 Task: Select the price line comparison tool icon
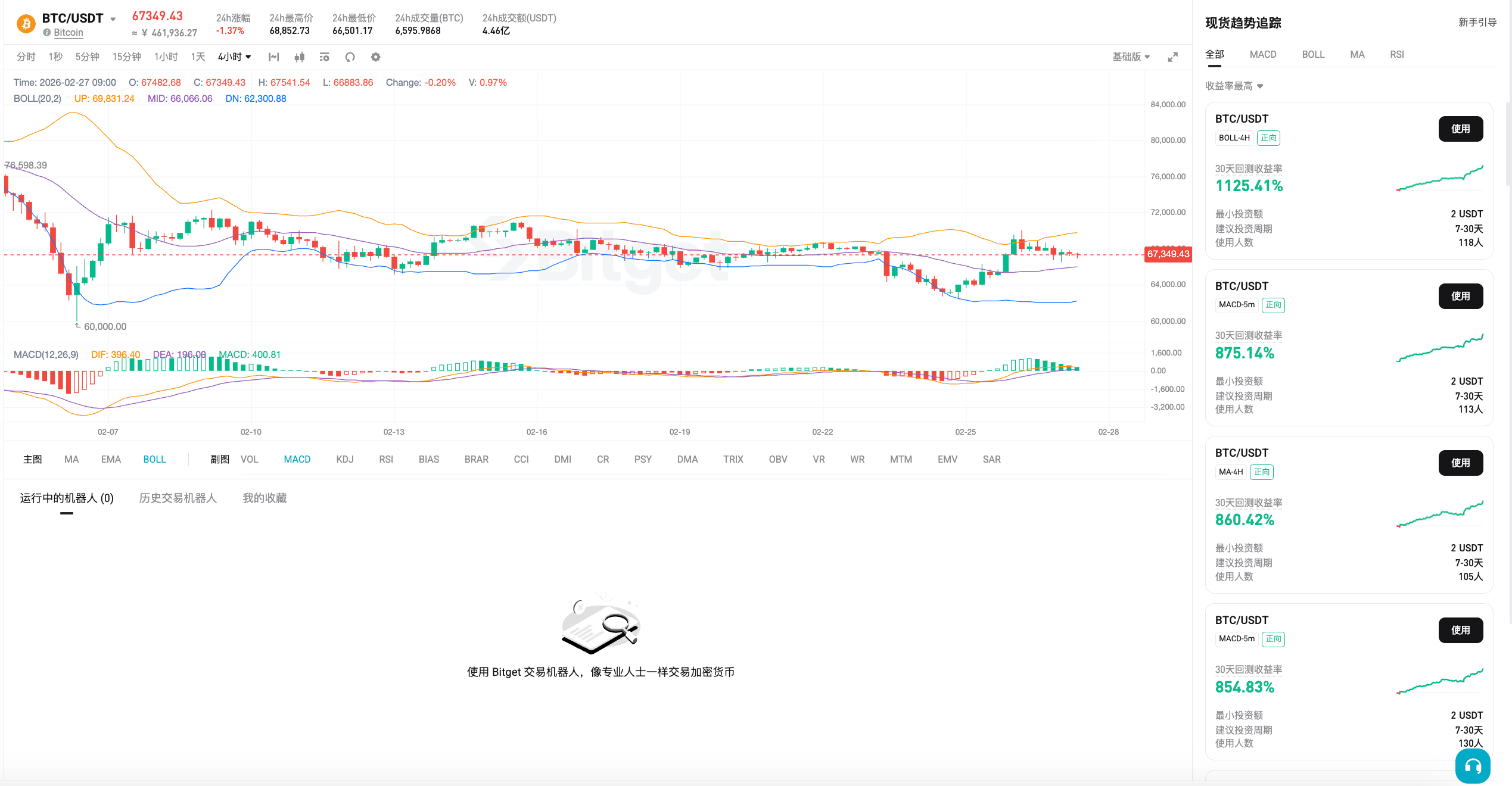273,57
